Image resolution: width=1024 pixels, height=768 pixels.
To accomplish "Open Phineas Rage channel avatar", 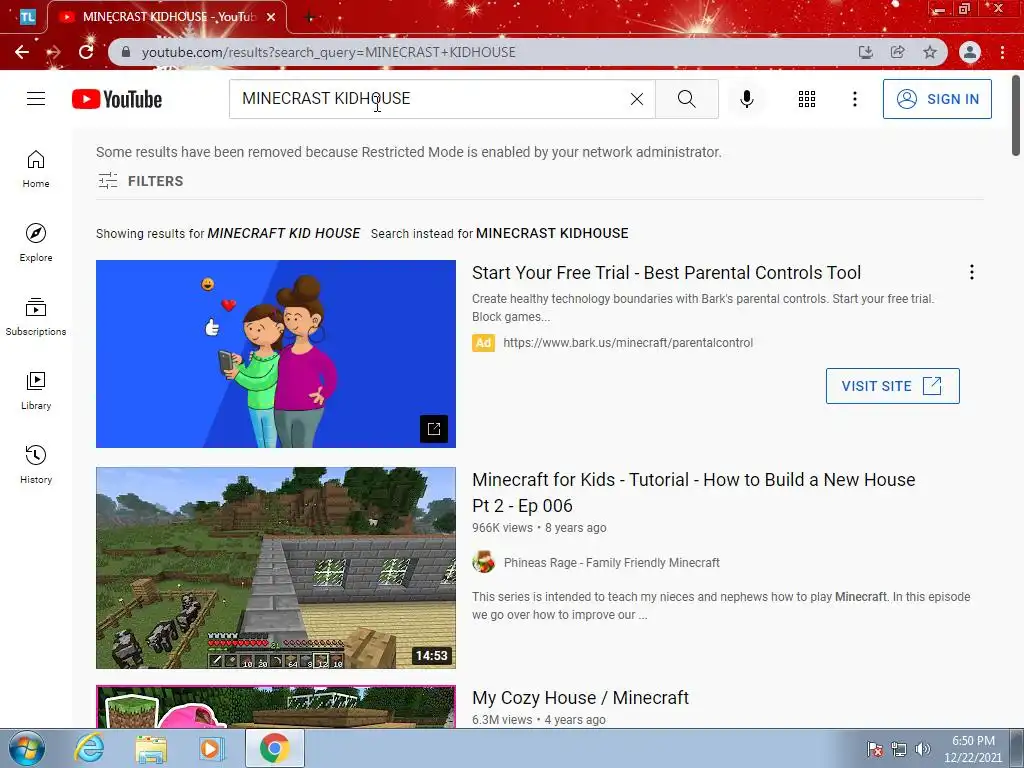I will pos(483,562).
